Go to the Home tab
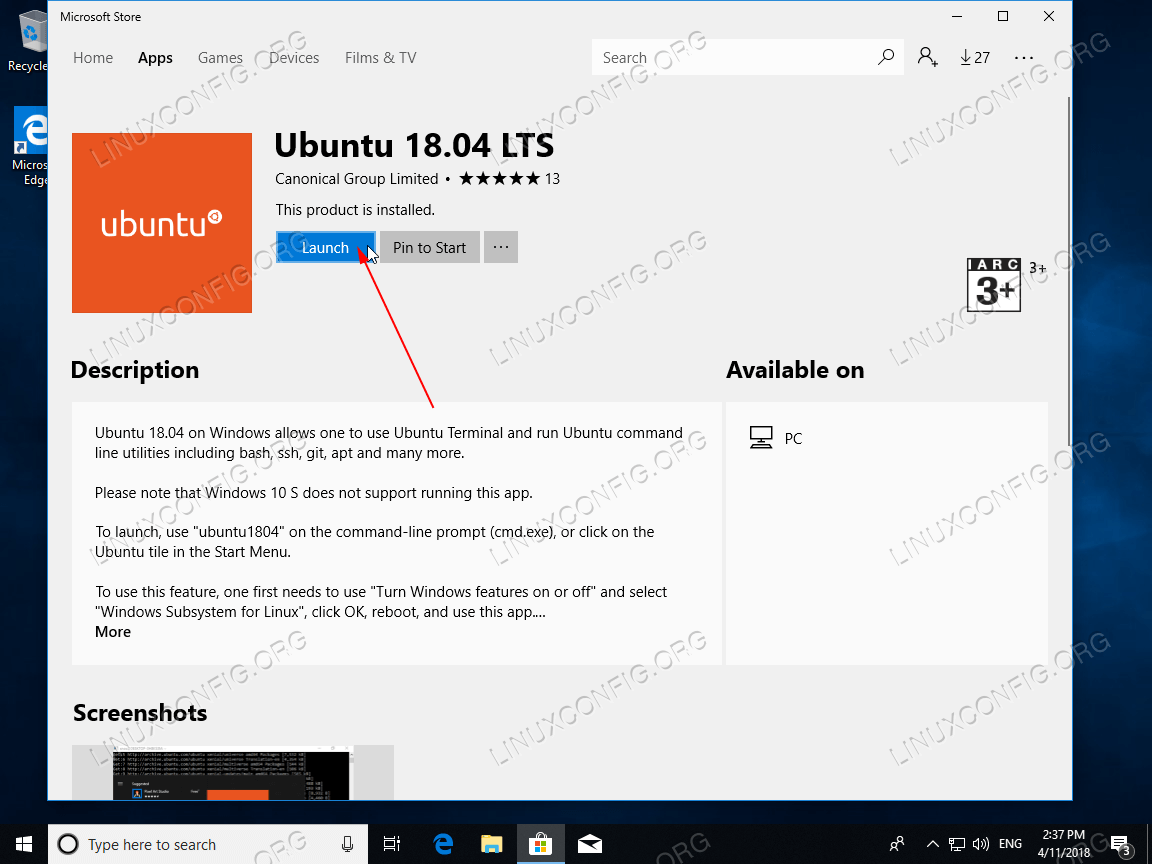 pyautogui.click(x=93, y=57)
